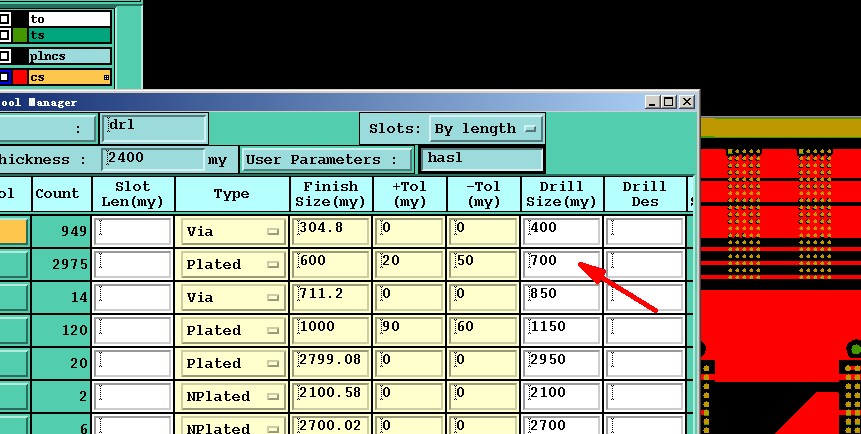Click the Drill Size field showing 400
The height and width of the screenshot is (434, 861).
(562, 231)
